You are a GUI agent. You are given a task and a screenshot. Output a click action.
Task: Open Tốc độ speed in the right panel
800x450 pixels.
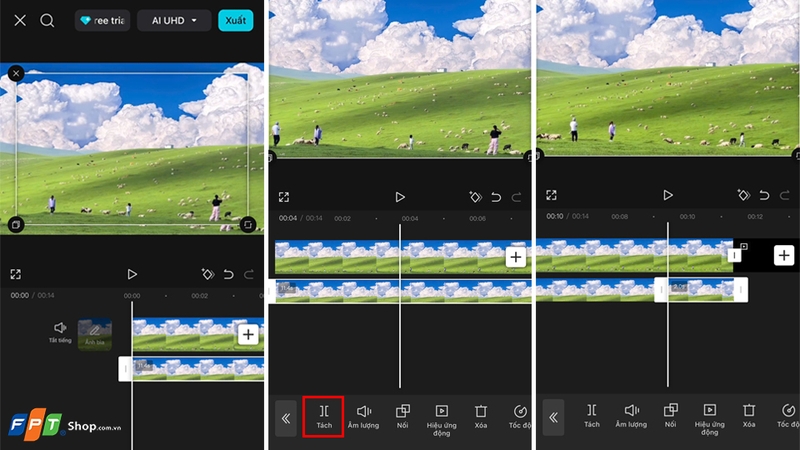[x=788, y=416]
